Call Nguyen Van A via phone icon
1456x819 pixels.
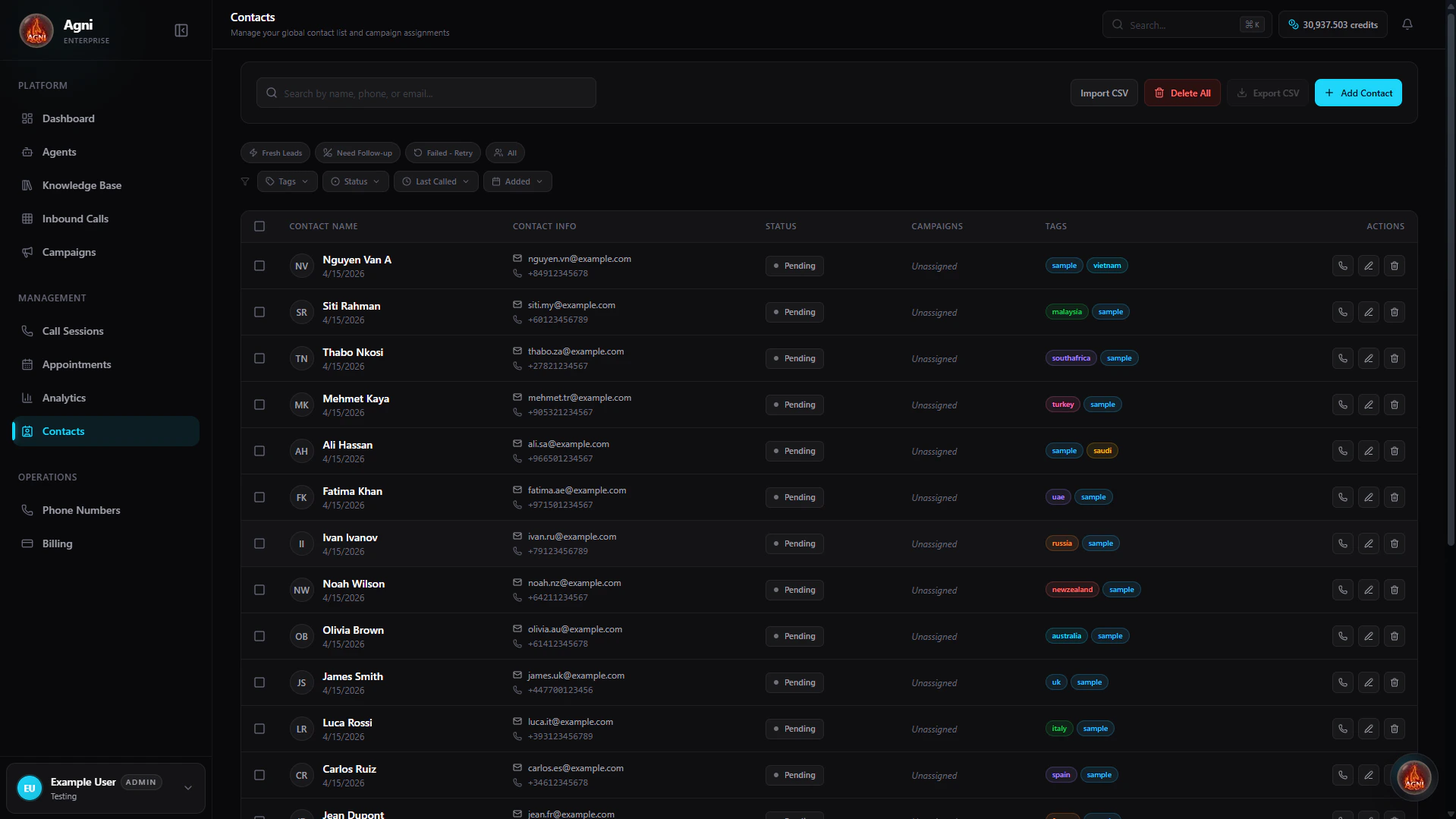tap(1343, 266)
